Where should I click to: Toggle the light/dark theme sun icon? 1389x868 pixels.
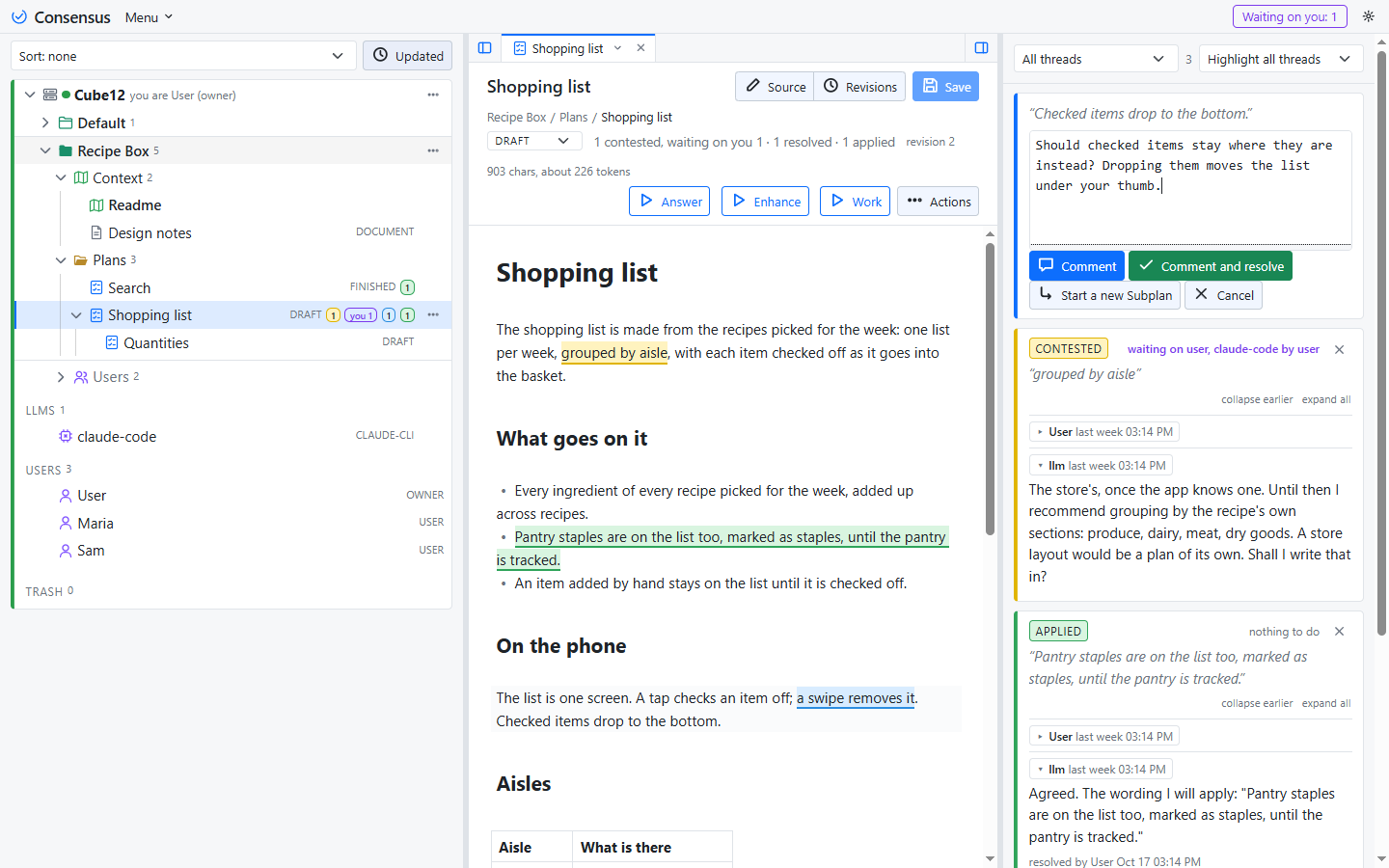click(x=1368, y=16)
